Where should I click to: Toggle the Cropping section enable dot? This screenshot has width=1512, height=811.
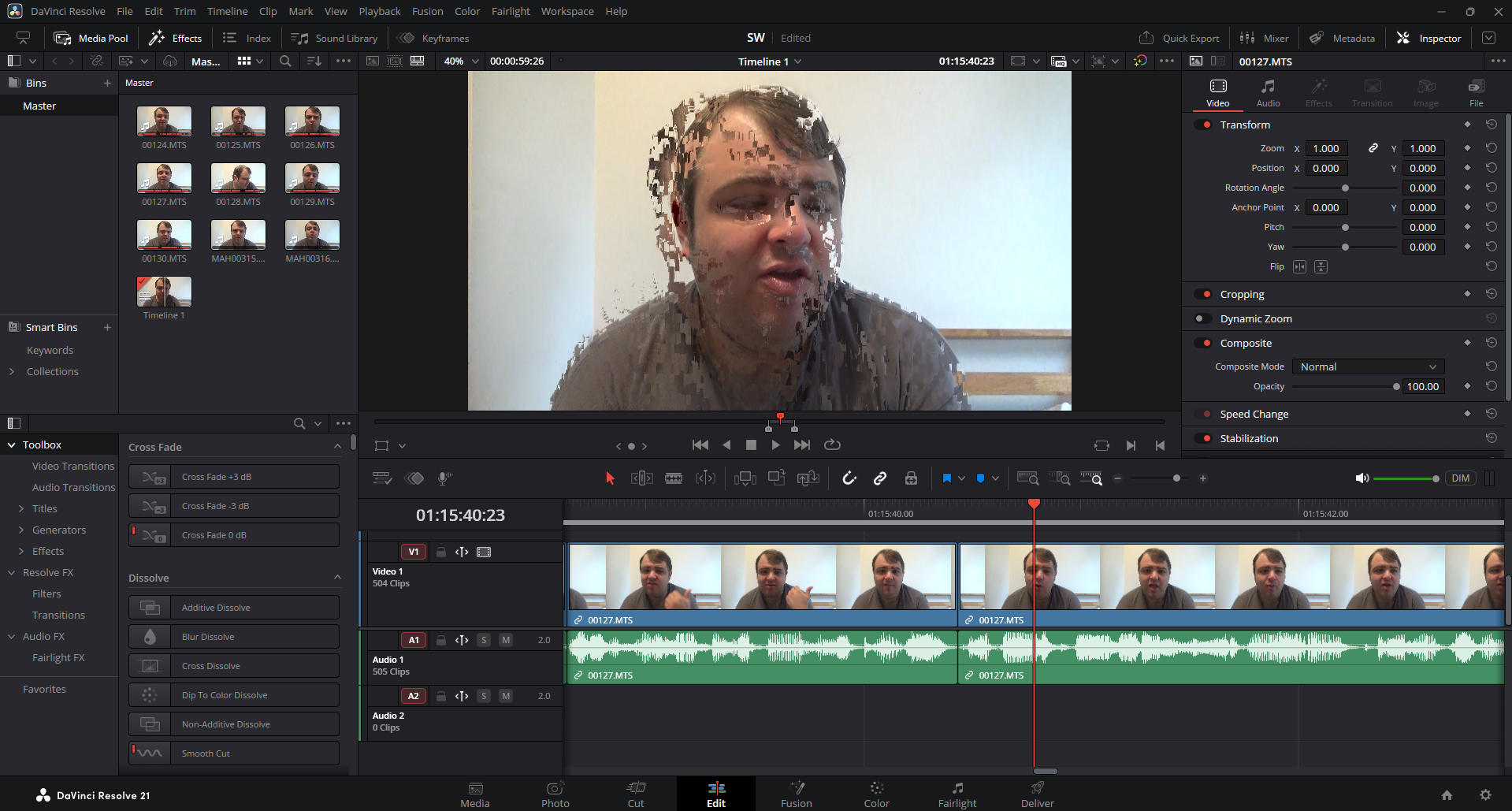1204,294
